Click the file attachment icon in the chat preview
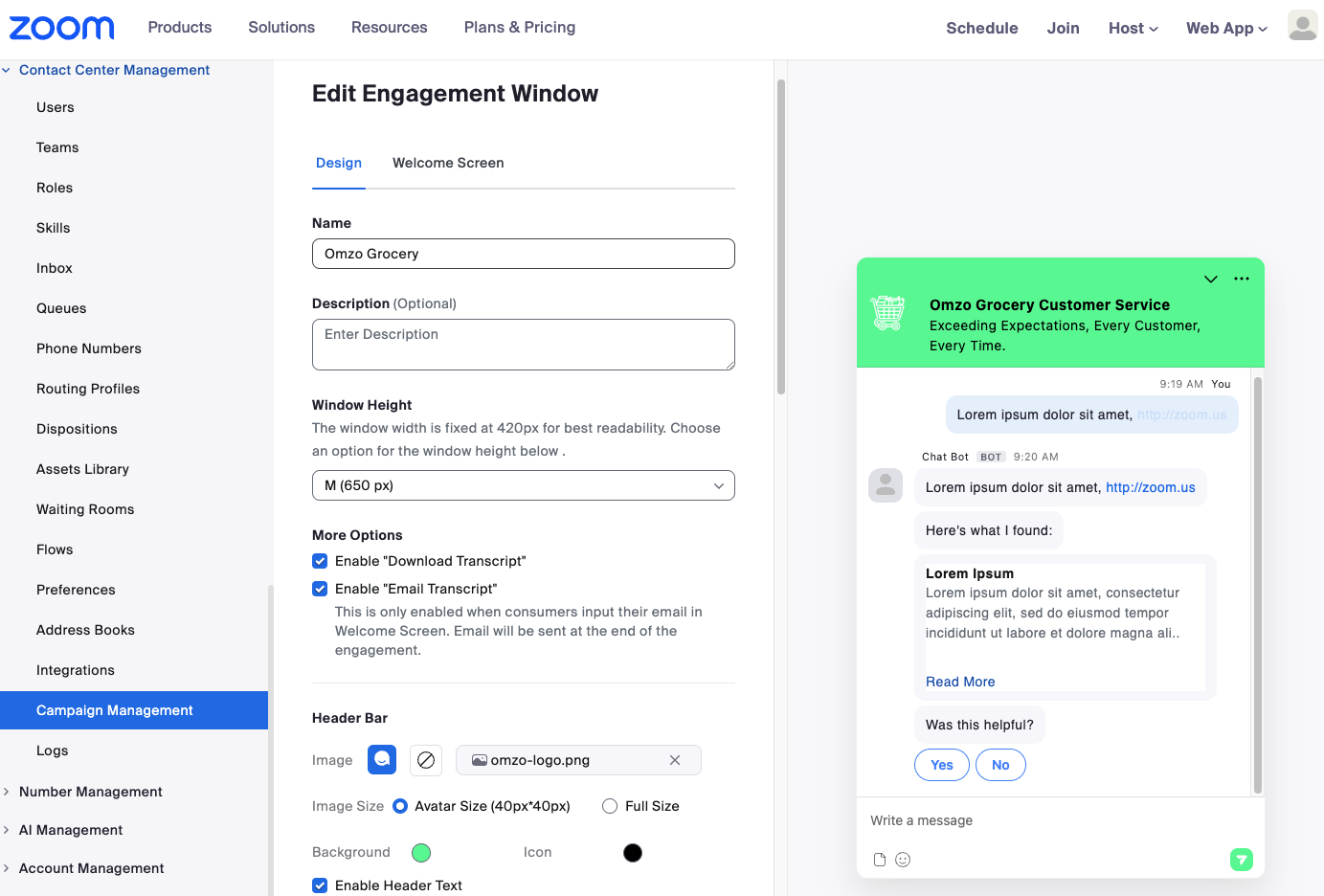This screenshot has height=896, width=1324. (880, 860)
